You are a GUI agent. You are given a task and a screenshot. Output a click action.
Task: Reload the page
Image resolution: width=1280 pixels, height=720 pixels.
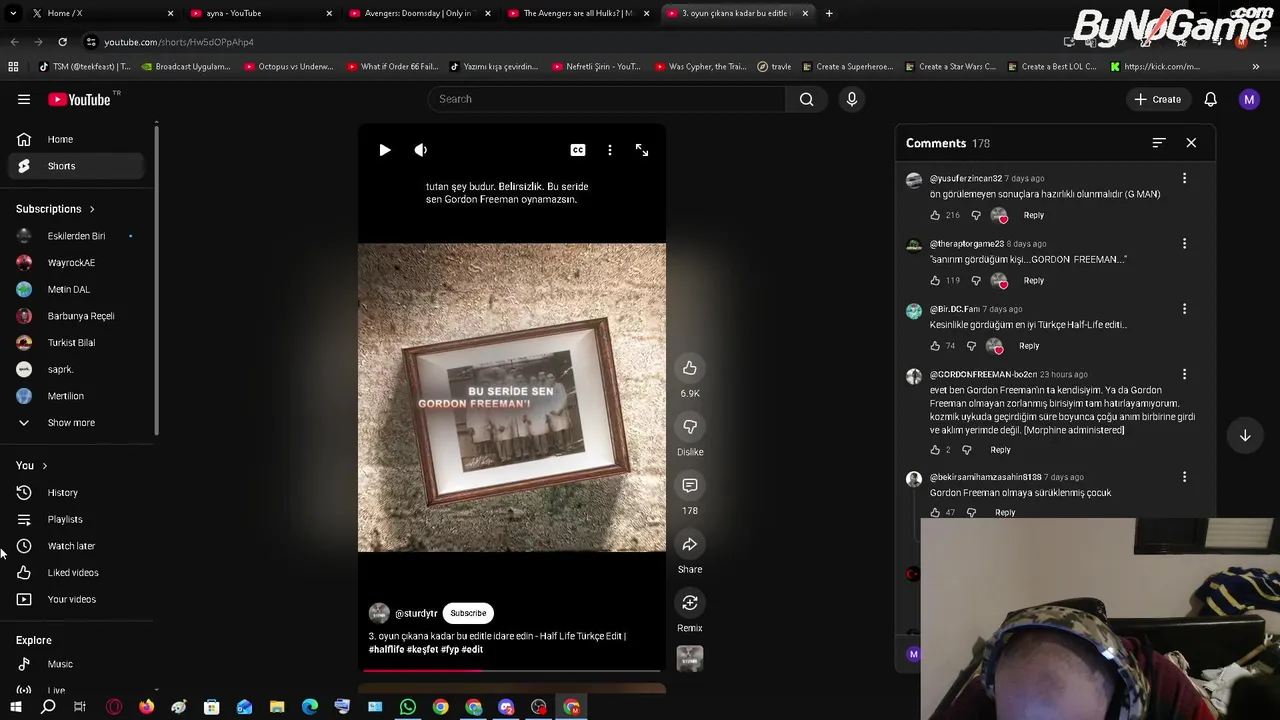(x=62, y=42)
